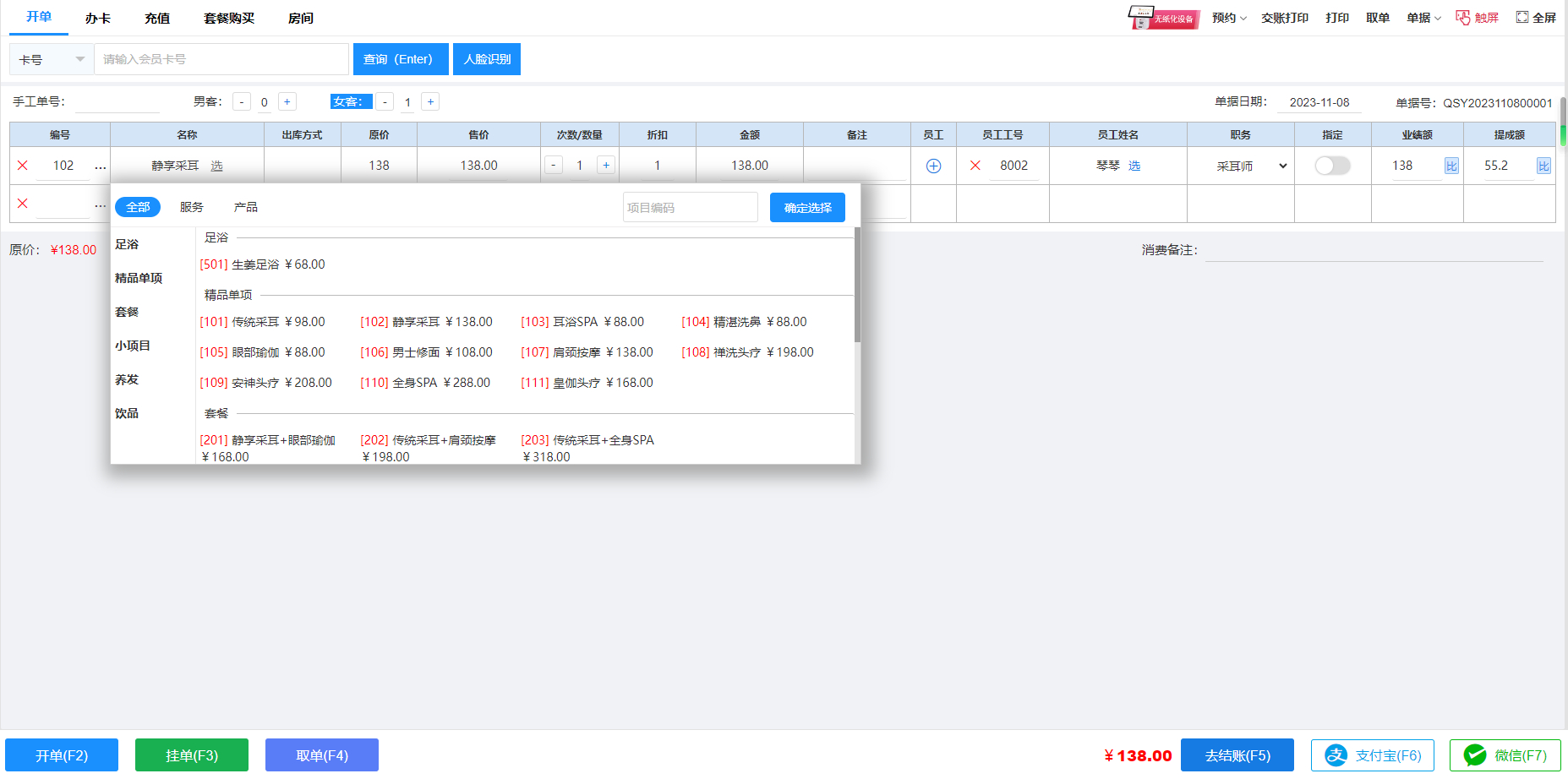Click 查询 (Enter) button
Image resolution: width=1568 pixels, height=779 pixels.
click(x=401, y=59)
